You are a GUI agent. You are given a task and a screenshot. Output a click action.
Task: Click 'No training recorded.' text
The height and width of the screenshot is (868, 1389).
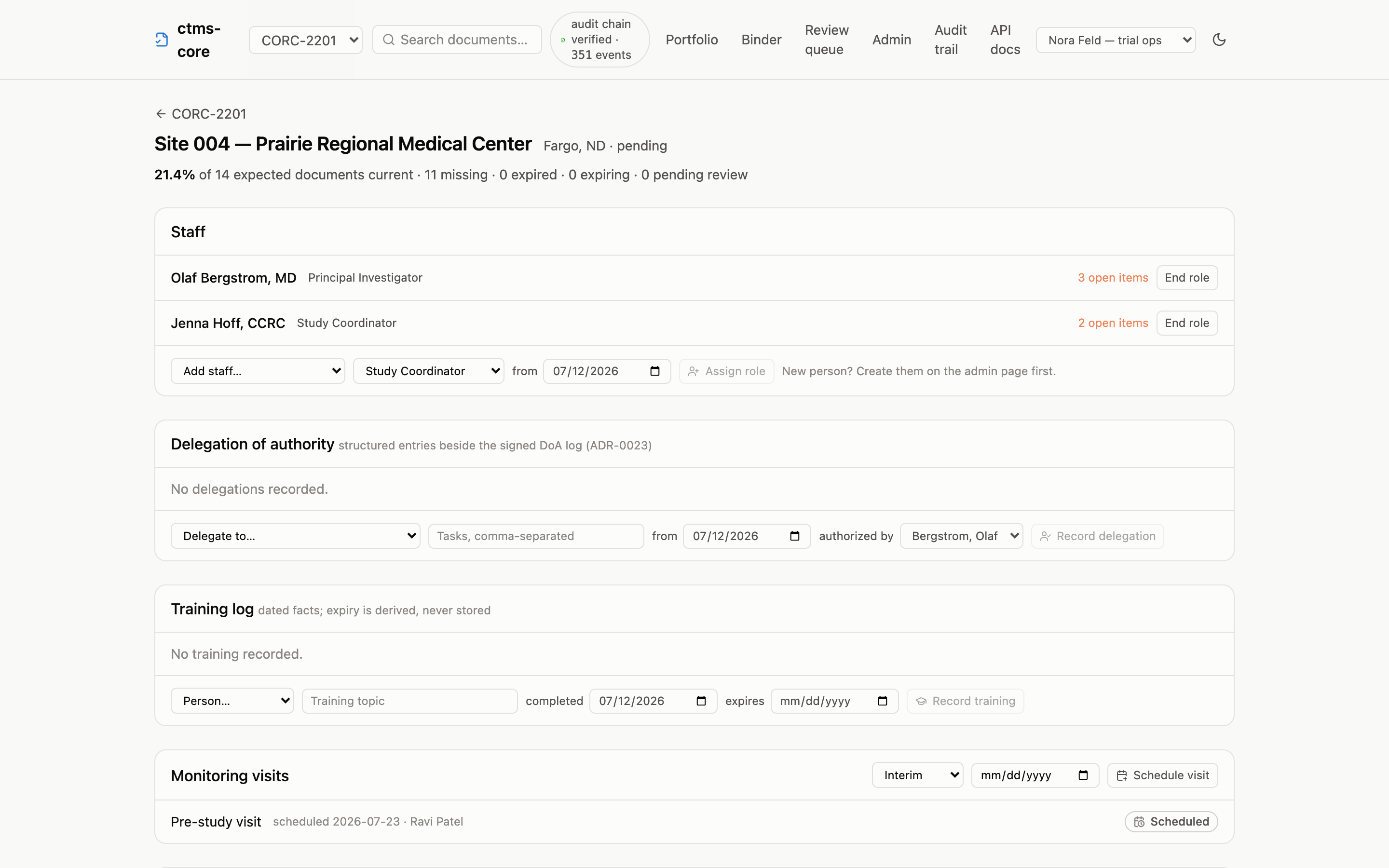click(x=236, y=653)
